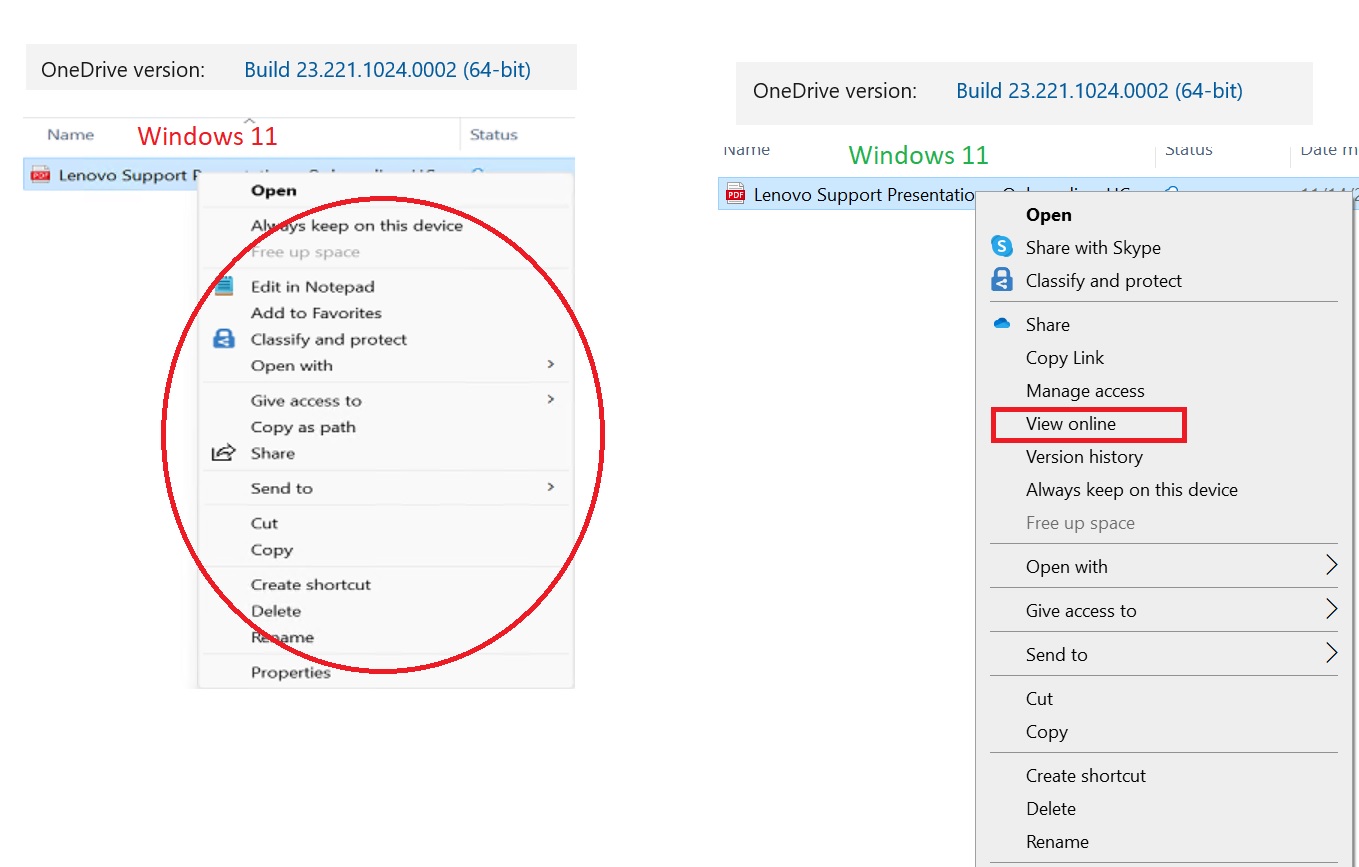Click the Classify and protect lock icon in right-hand menu
This screenshot has width=1359, height=867.
pos(1002,280)
